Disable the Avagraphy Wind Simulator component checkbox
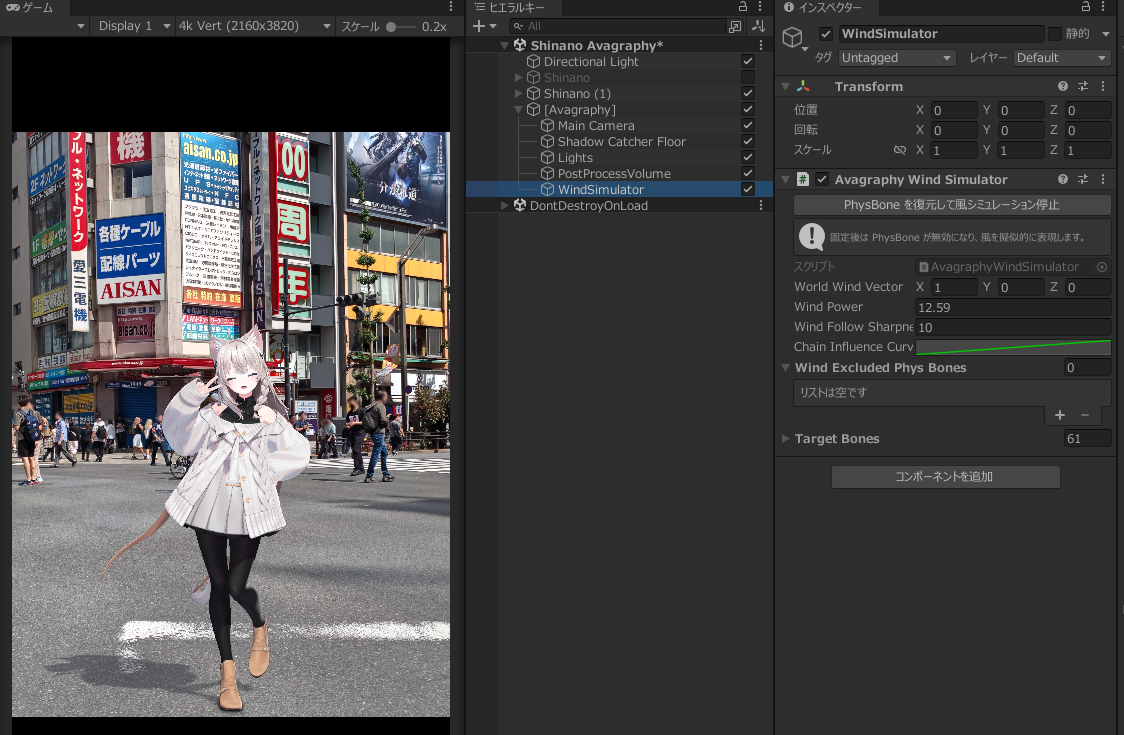The width and height of the screenshot is (1124, 735). (x=822, y=179)
